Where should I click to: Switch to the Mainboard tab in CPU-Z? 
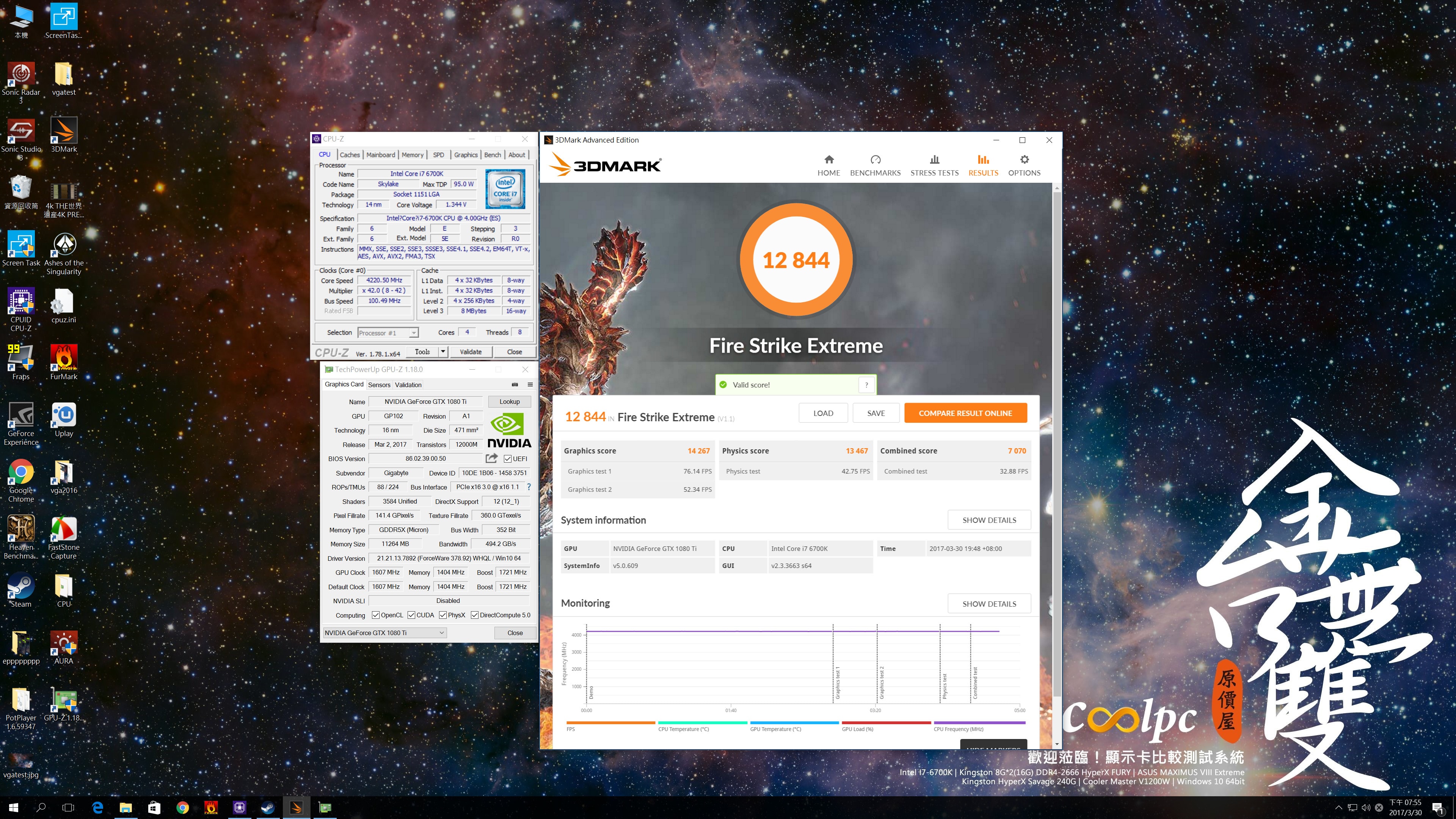(380, 155)
